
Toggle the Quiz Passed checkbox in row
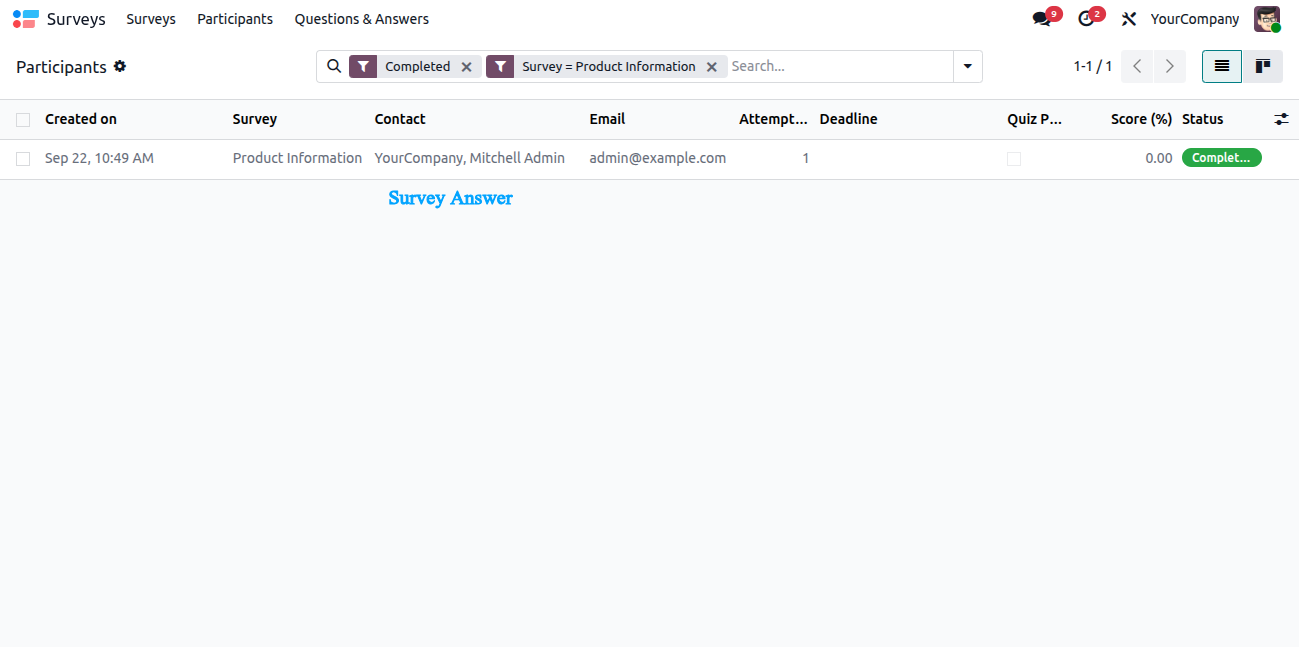(1014, 159)
